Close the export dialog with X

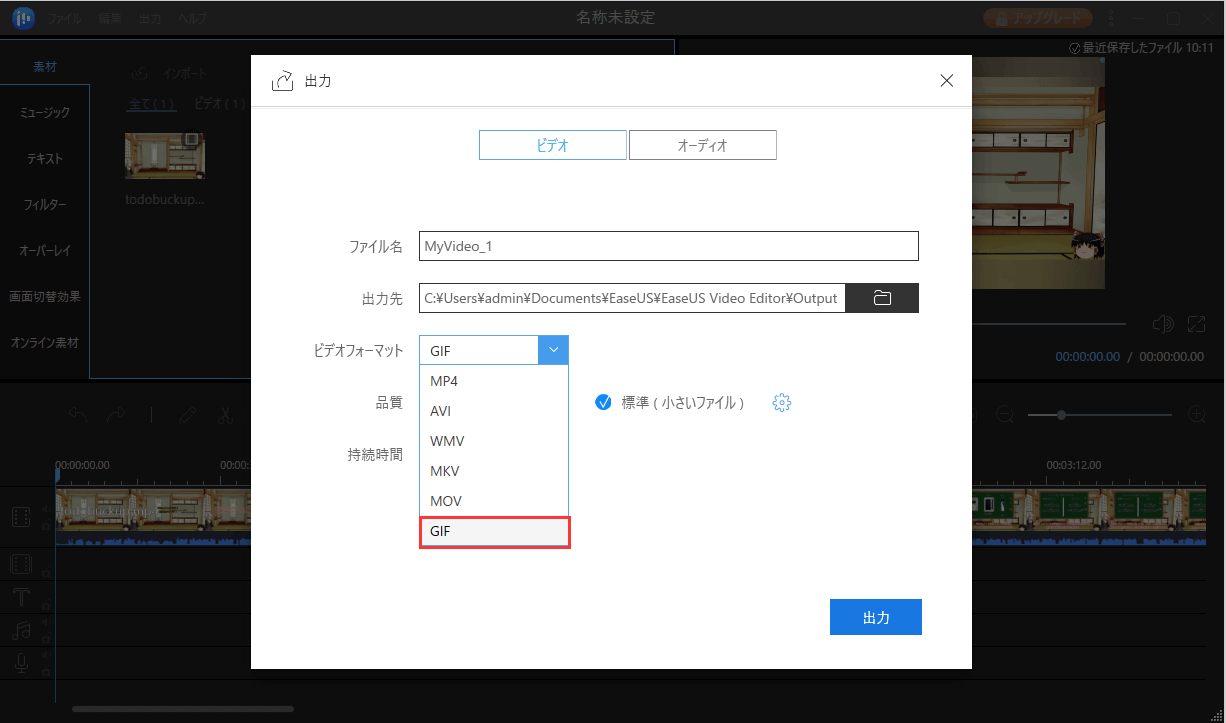pyautogui.click(x=947, y=81)
